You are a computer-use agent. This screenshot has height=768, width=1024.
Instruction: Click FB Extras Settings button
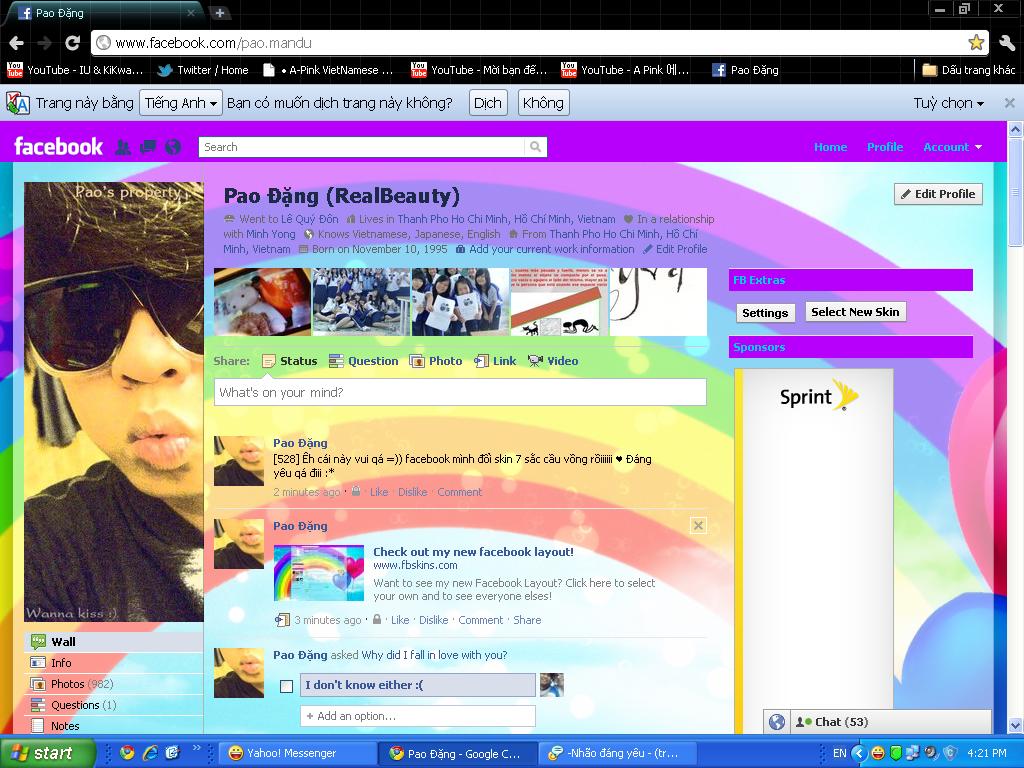765,313
